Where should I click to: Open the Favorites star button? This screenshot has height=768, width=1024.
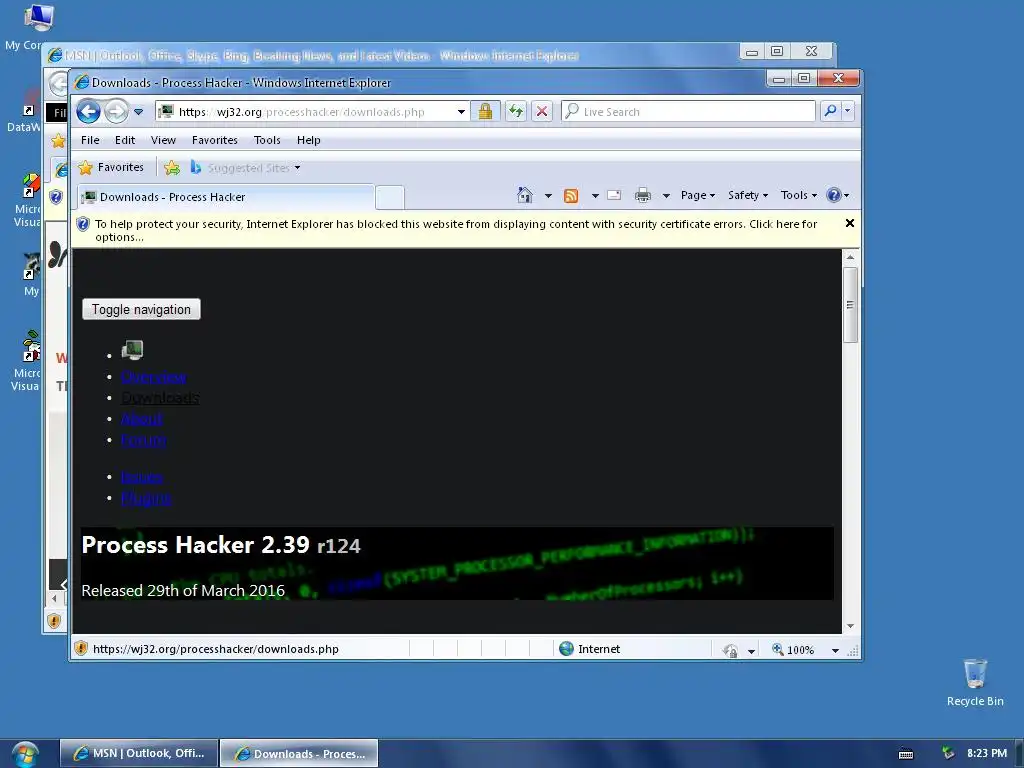(x=111, y=167)
